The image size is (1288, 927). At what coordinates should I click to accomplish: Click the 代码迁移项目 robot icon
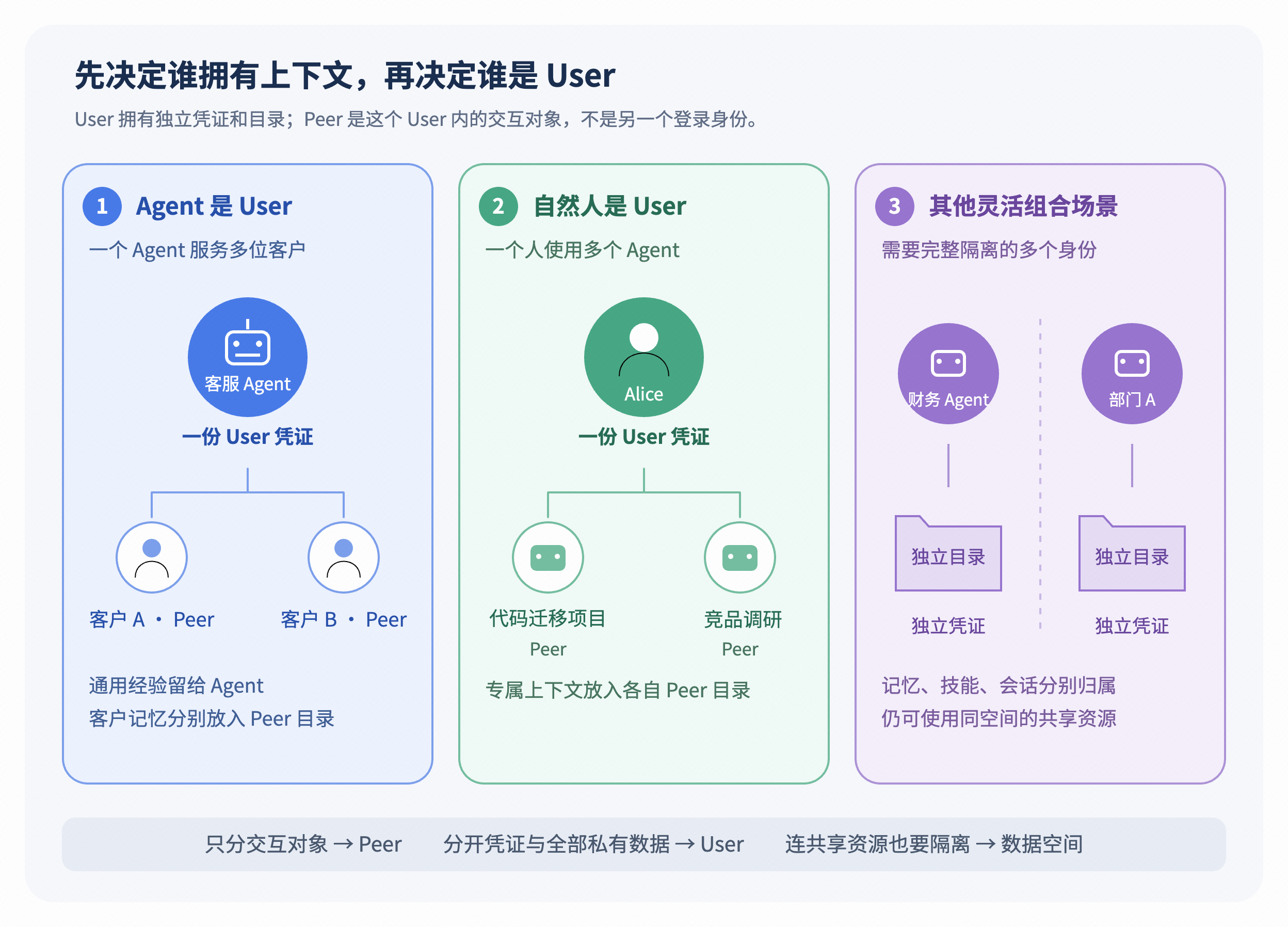[548, 557]
